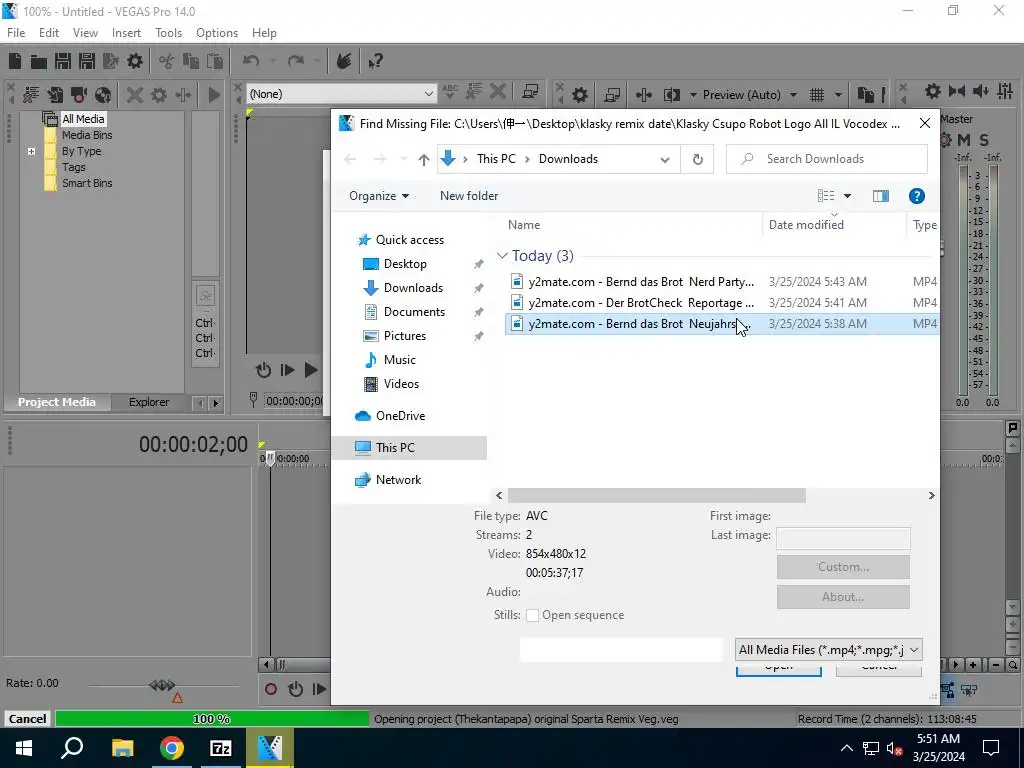Open the view options dropdown arrow in dialog

click(x=848, y=196)
